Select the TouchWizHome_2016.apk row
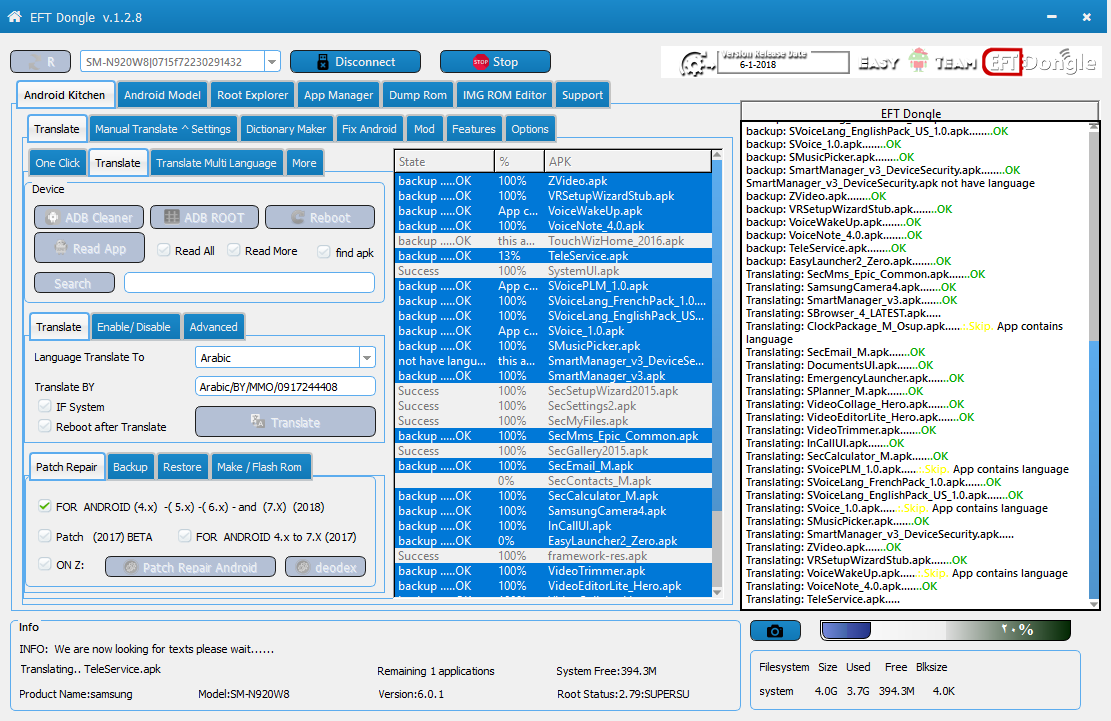The image size is (1111, 721). click(553, 241)
